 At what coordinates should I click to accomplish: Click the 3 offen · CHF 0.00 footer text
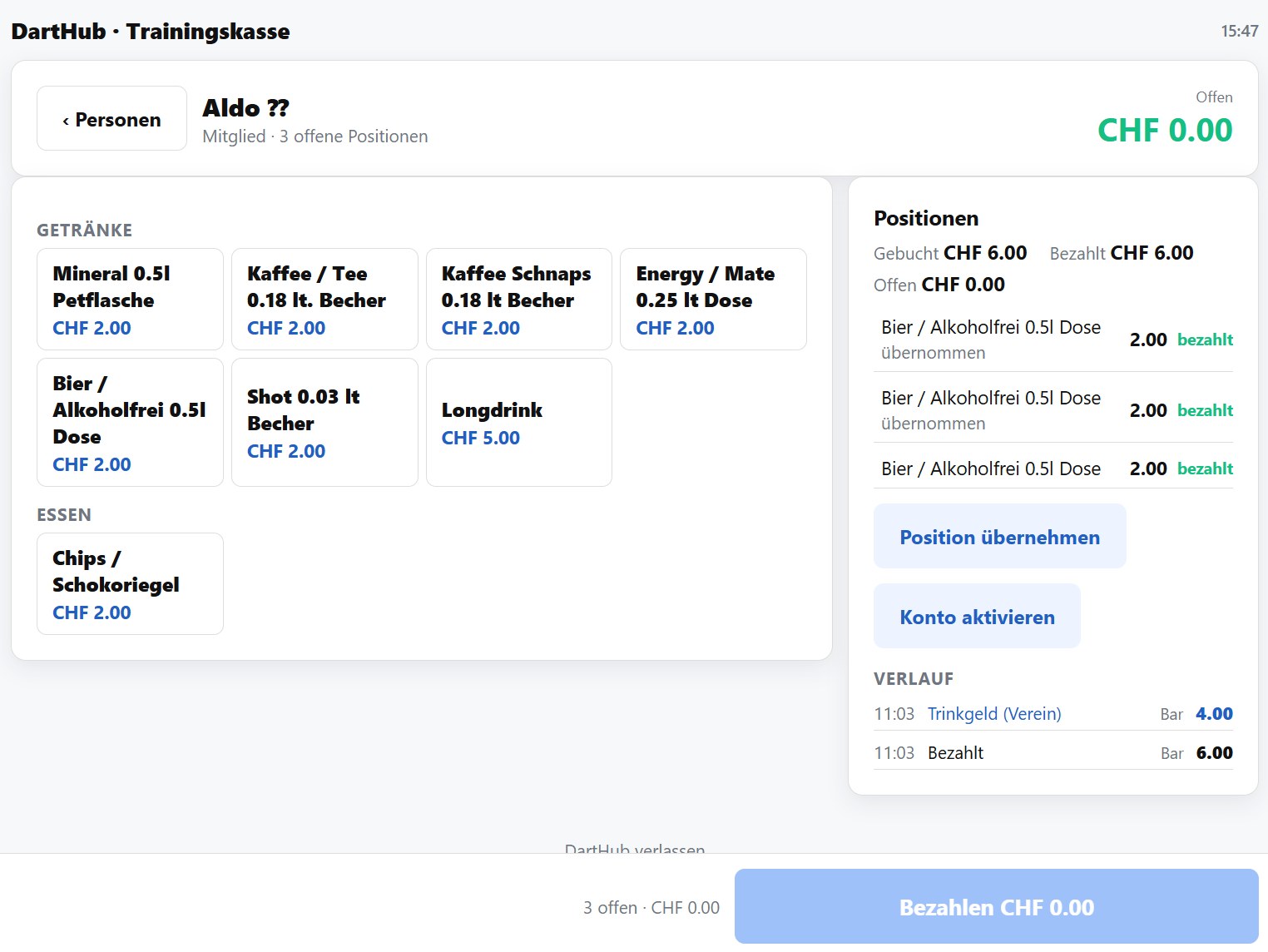click(x=651, y=907)
